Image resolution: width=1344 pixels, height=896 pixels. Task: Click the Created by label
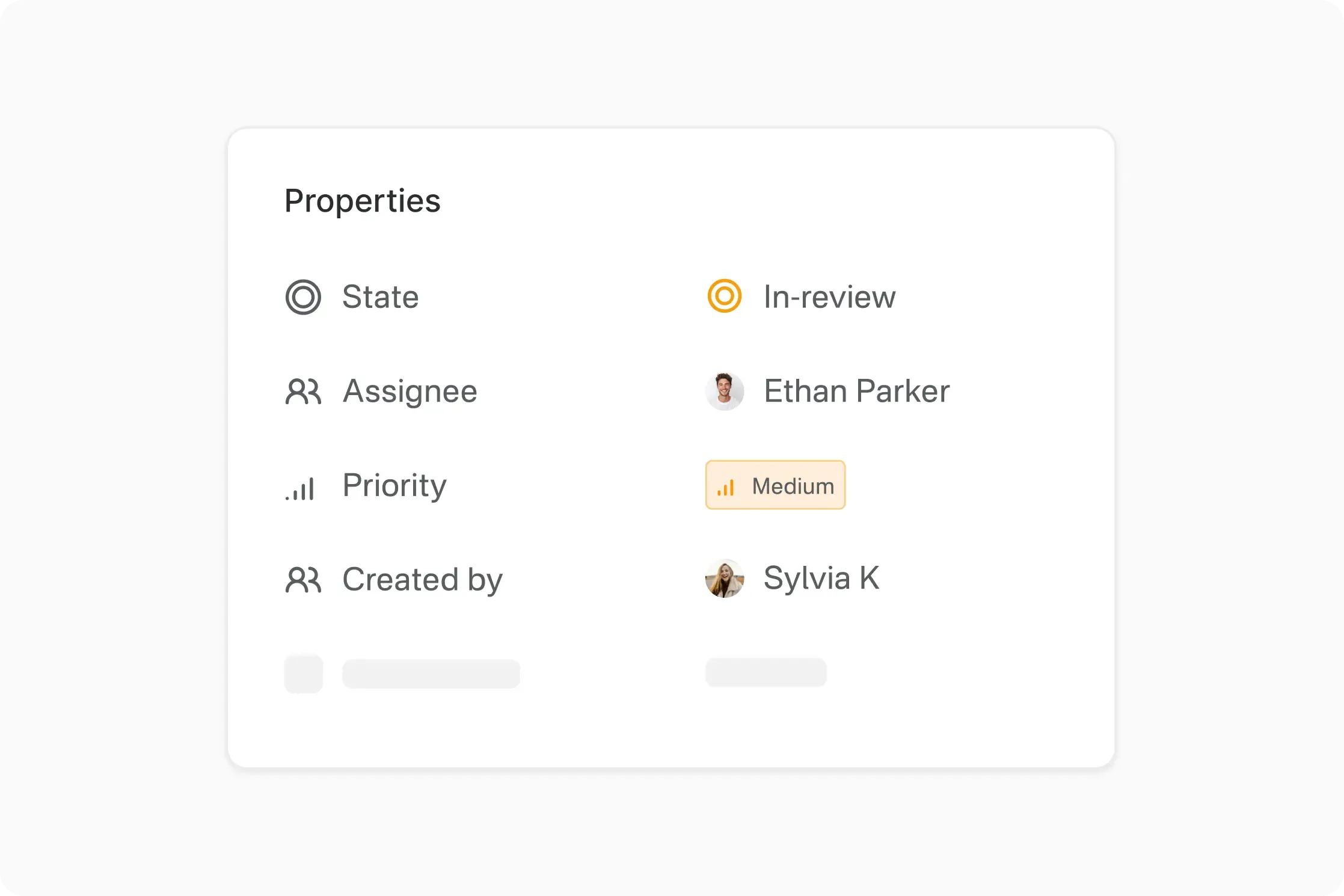[422, 580]
